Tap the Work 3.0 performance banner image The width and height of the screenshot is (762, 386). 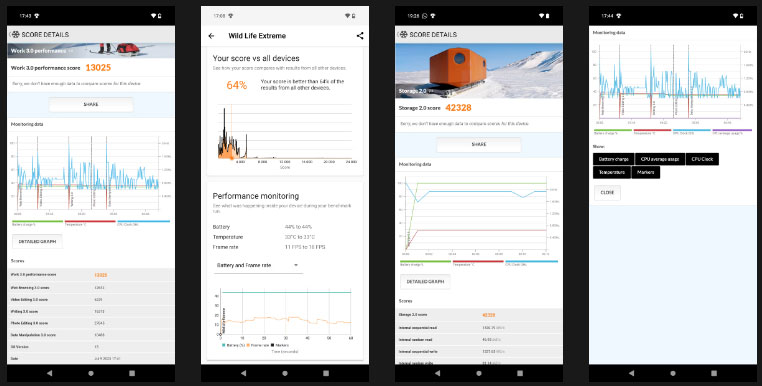tap(91, 51)
